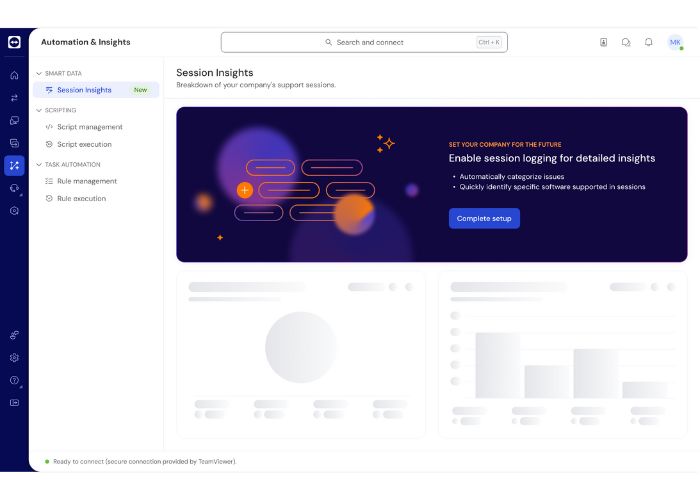
Task: Open the notifications bell icon
Action: 648,42
